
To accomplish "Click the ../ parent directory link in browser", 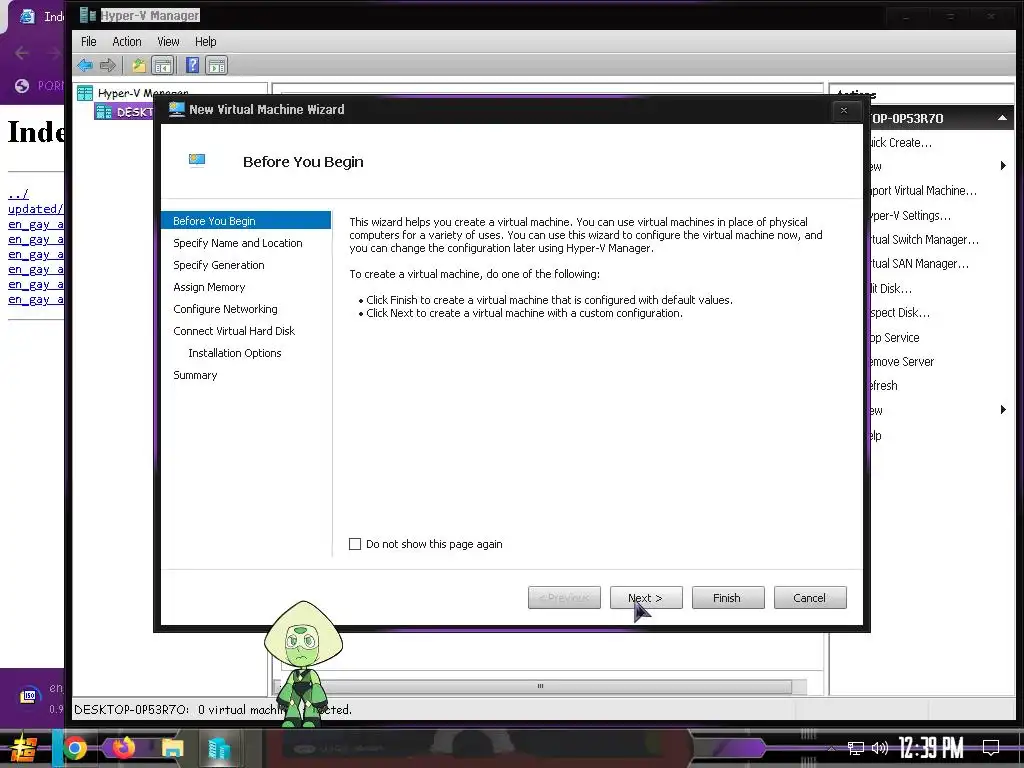I will pos(18,194).
